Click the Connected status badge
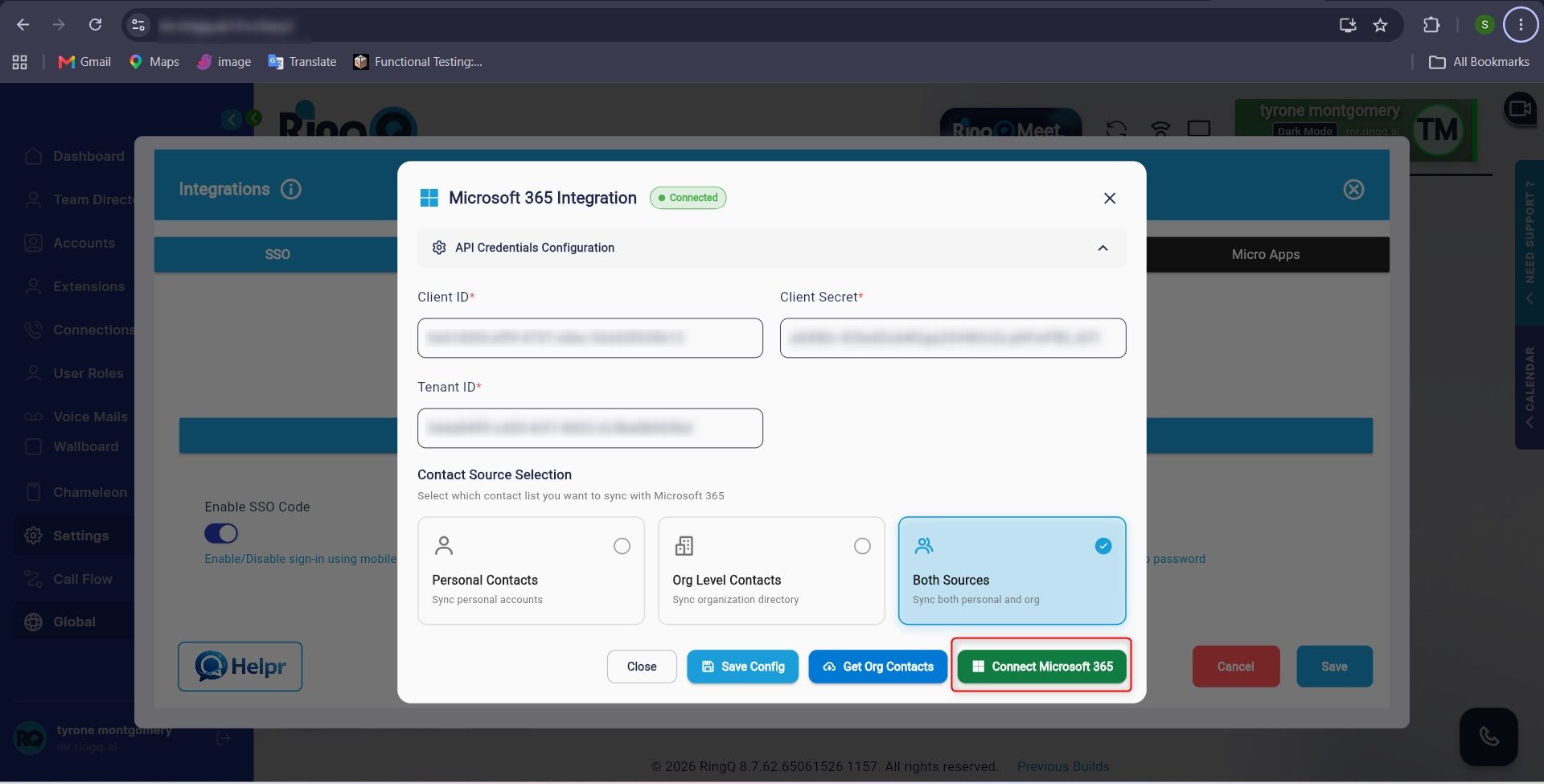Screen dimensions: 1544x784 (x=688, y=198)
